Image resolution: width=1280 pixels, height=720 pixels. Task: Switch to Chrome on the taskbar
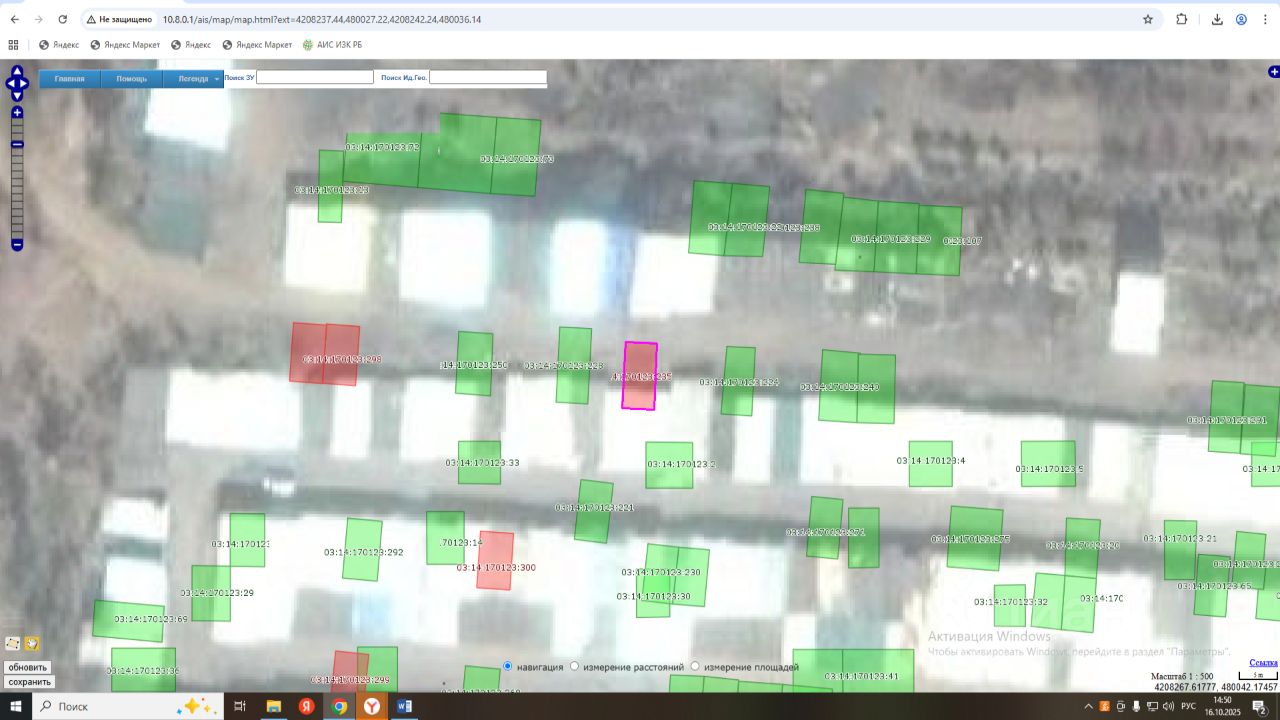pyautogui.click(x=339, y=706)
